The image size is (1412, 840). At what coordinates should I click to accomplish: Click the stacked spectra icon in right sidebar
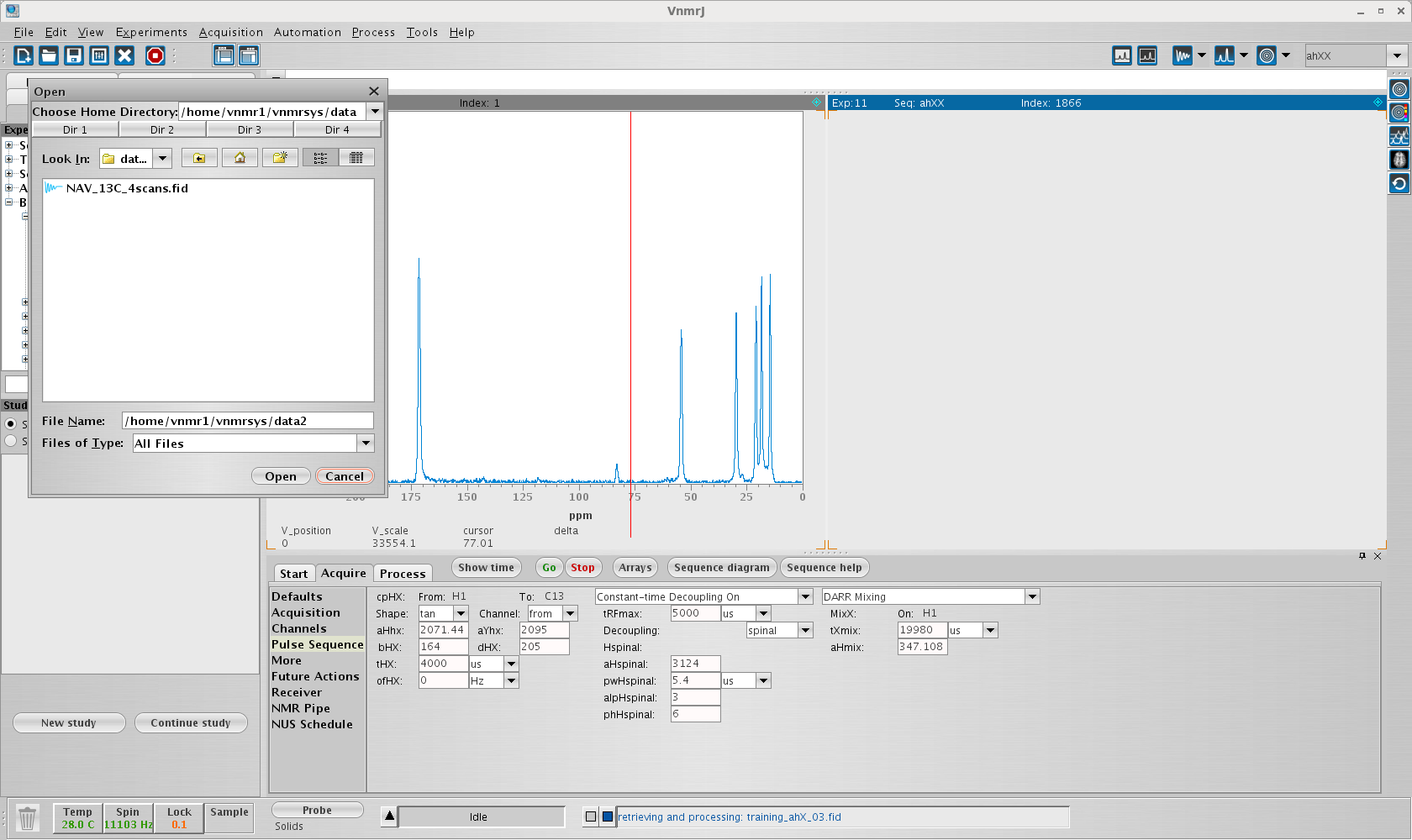(x=1399, y=136)
